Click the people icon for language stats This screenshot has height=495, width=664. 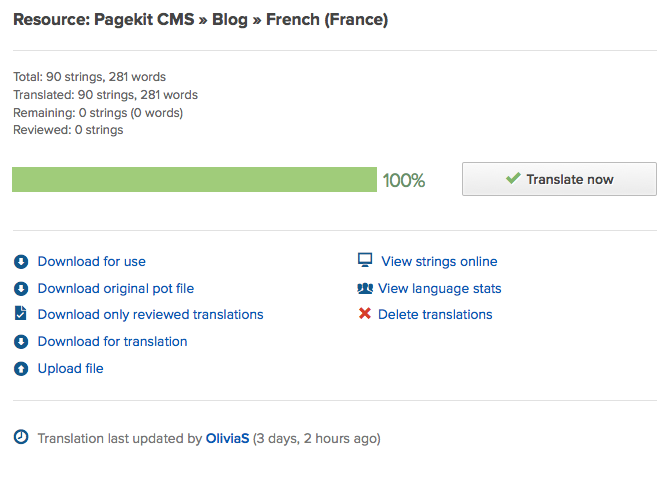coord(365,288)
